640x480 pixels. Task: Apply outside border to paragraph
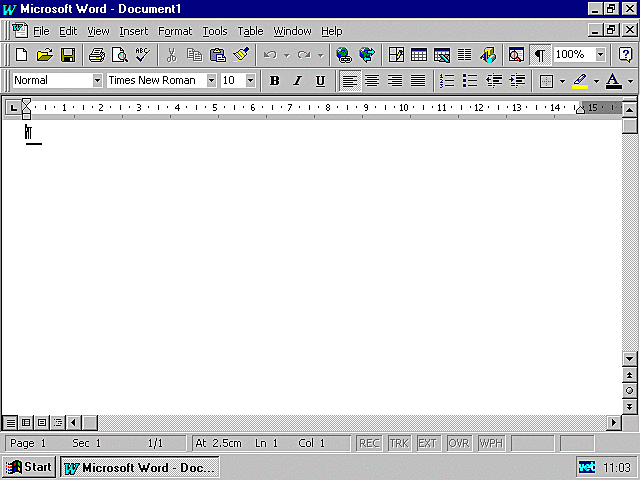[546, 81]
